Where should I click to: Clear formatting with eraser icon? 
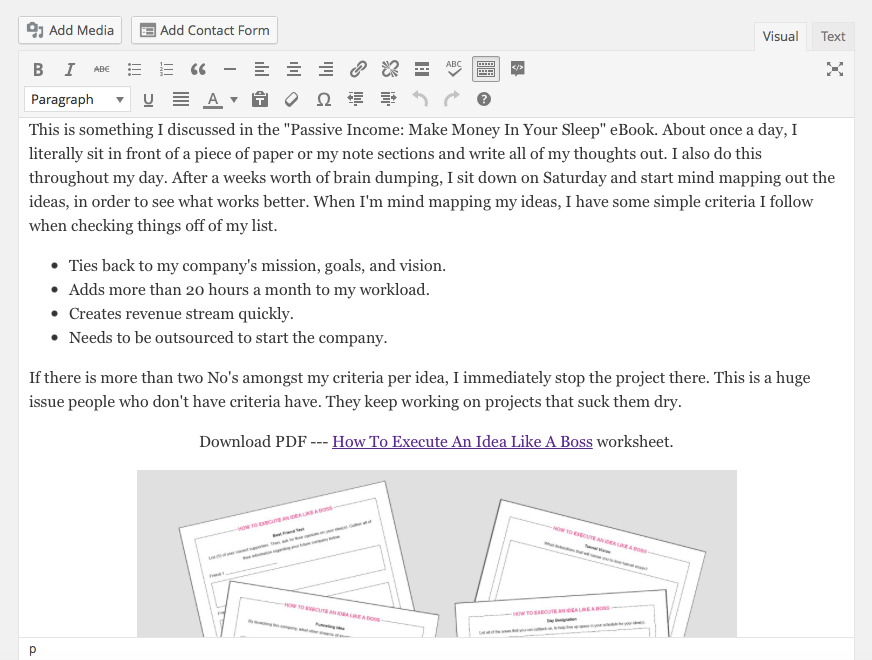(291, 100)
